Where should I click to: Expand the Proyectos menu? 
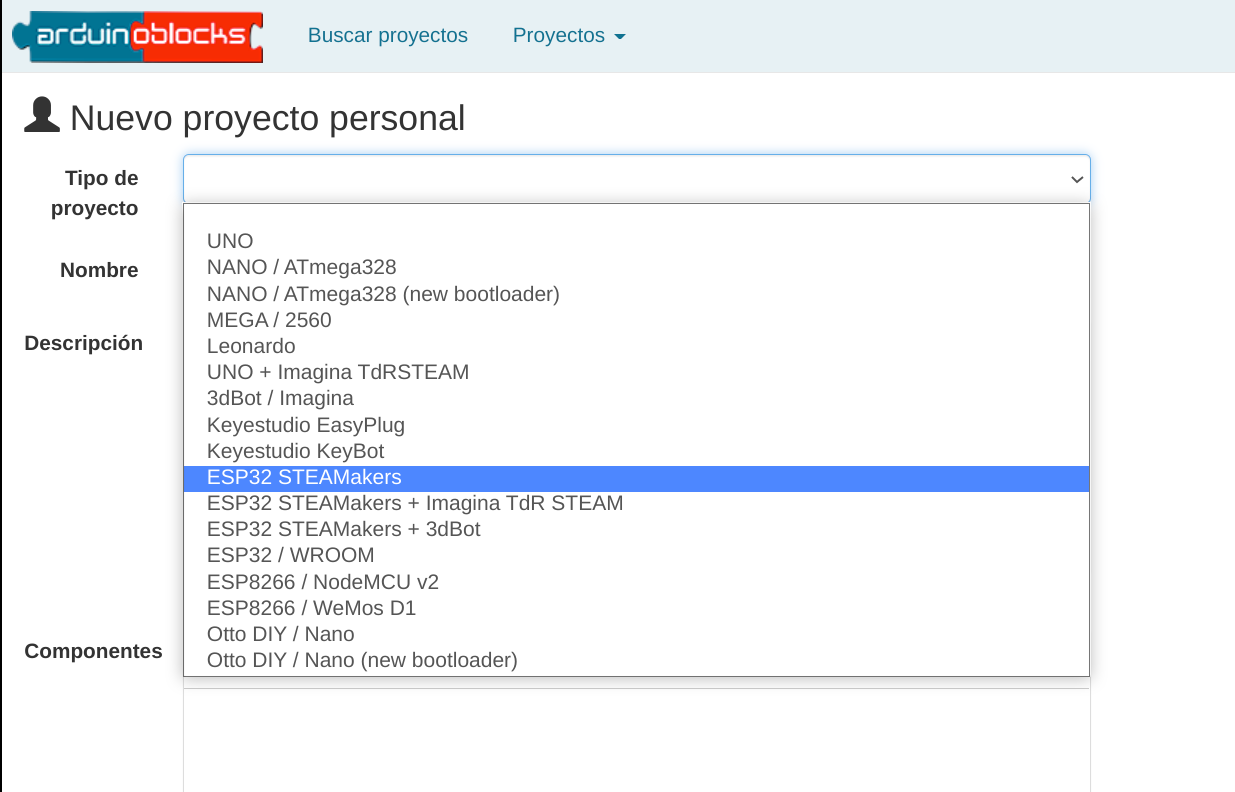click(569, 35)
